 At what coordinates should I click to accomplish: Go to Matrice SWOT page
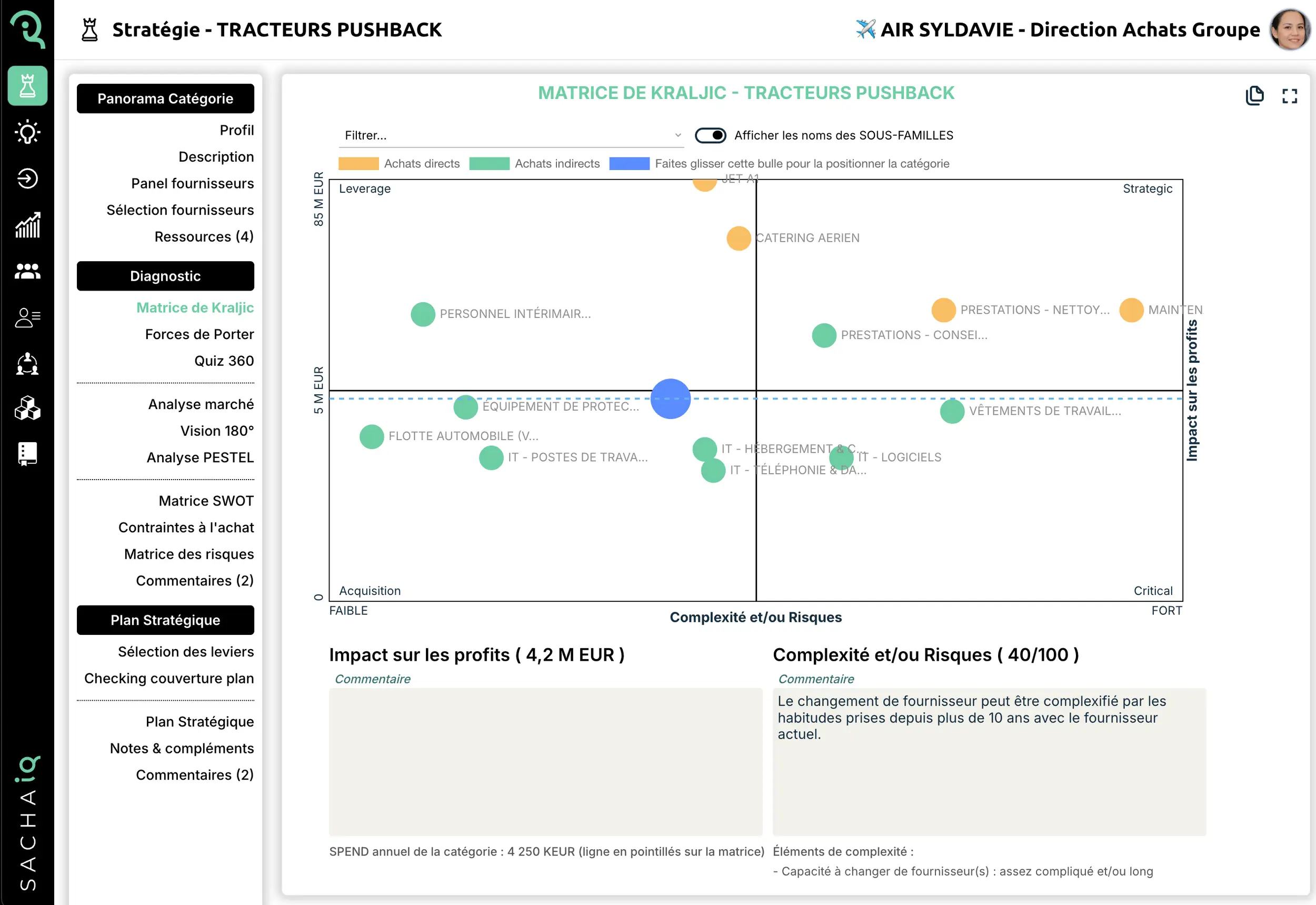(206, 501)
